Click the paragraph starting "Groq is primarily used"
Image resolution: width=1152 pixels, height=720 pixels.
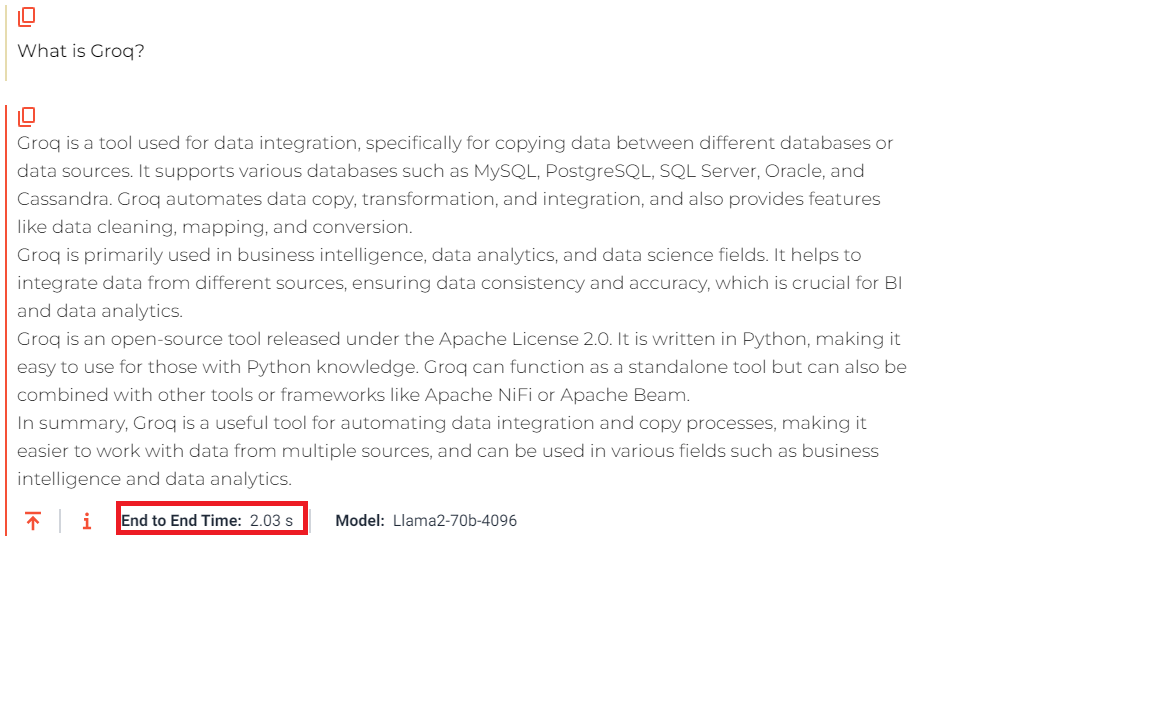pyautogui.click(x=460, y=283)
